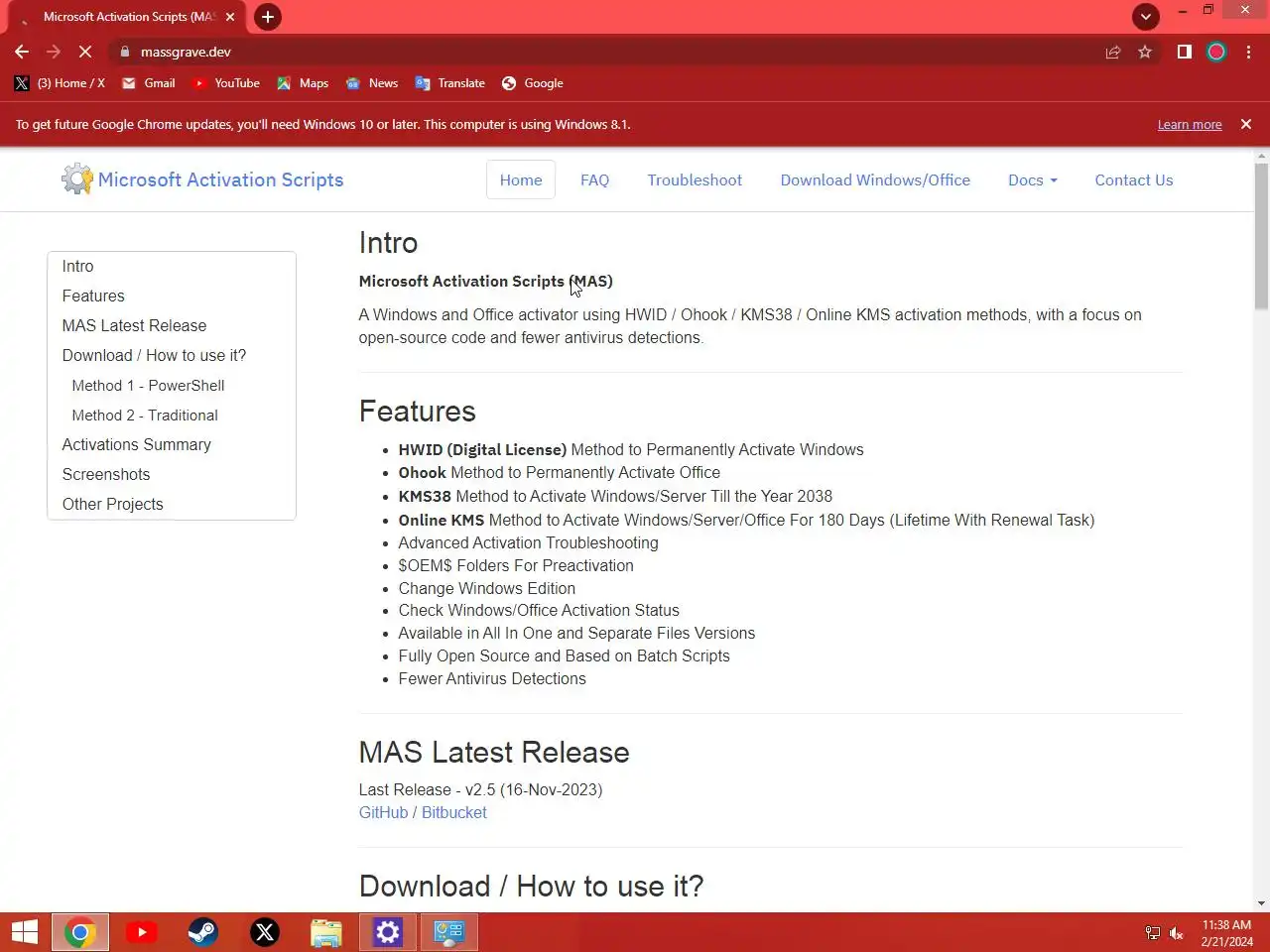Viewport: 1270px width, 952px height.
Task: Toggle the browser side panel icon
Action: click(1185, 52)
